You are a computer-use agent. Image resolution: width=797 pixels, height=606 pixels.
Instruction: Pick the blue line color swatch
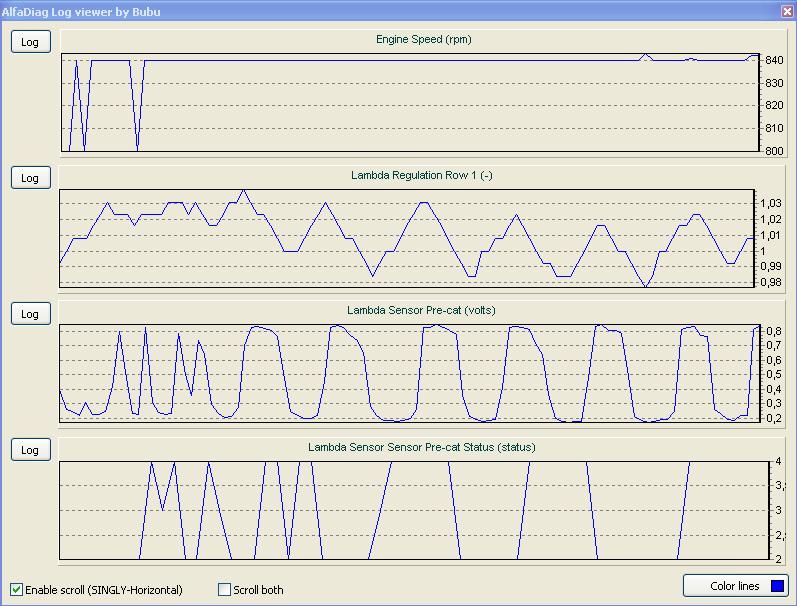click(778, 586)
